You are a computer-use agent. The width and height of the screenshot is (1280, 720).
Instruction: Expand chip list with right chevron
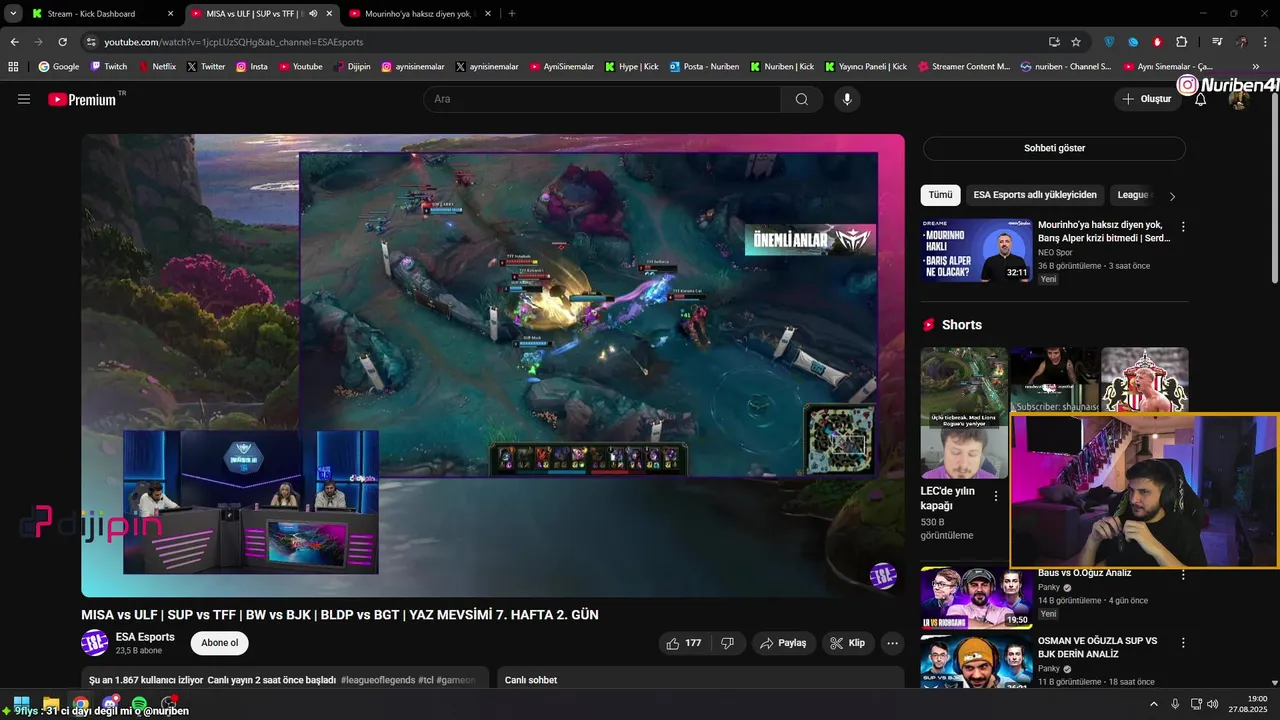click(1172, 196)
